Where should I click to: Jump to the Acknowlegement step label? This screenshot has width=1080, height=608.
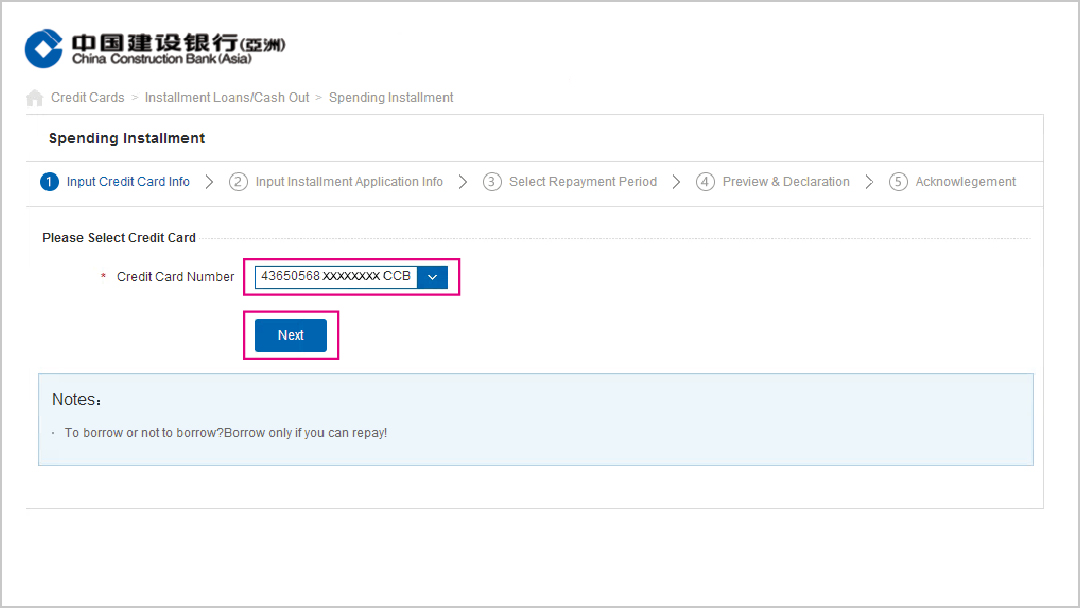tap(965, 182)
